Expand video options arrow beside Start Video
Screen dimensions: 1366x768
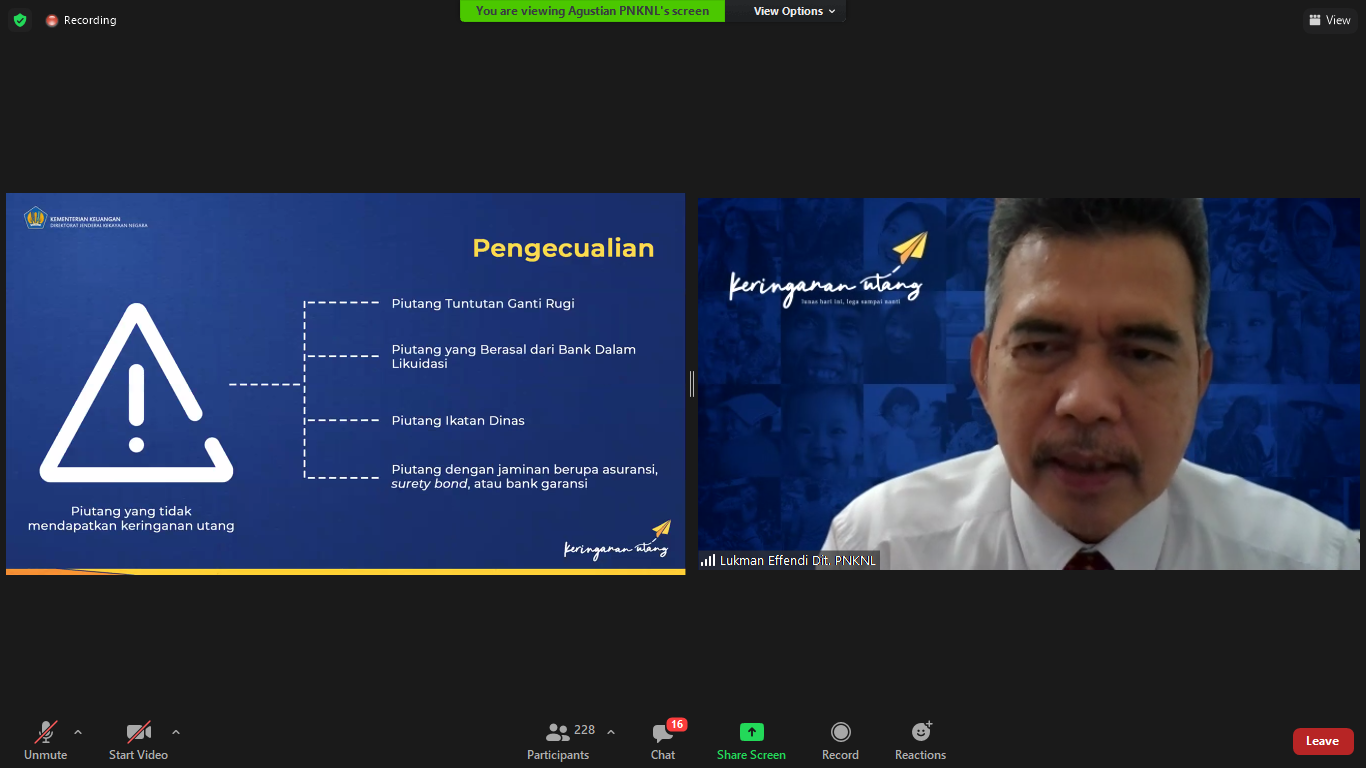coord(176,732)
